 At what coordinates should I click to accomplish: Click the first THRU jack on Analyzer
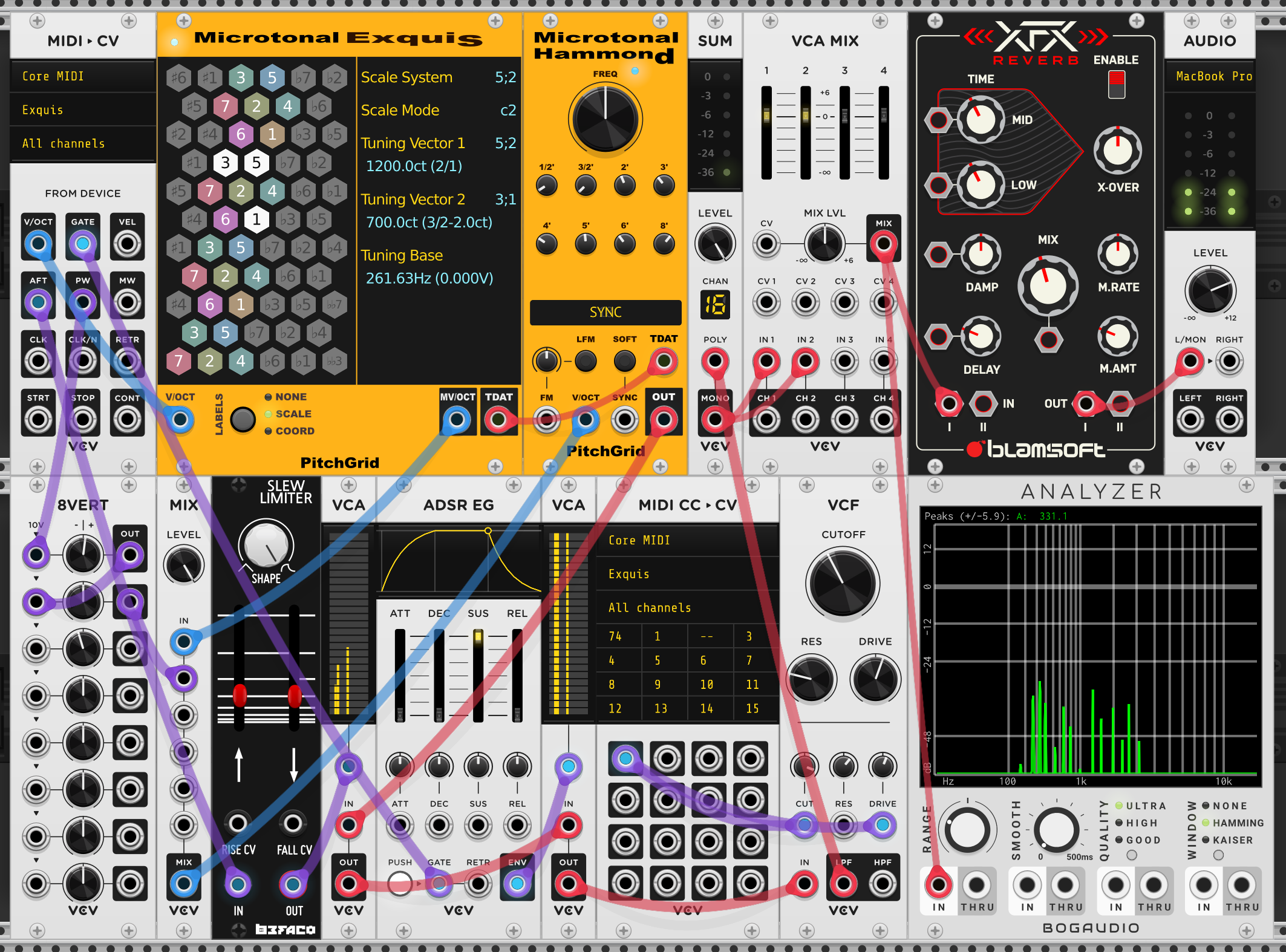pyautogui.click(x=976, y=885)
